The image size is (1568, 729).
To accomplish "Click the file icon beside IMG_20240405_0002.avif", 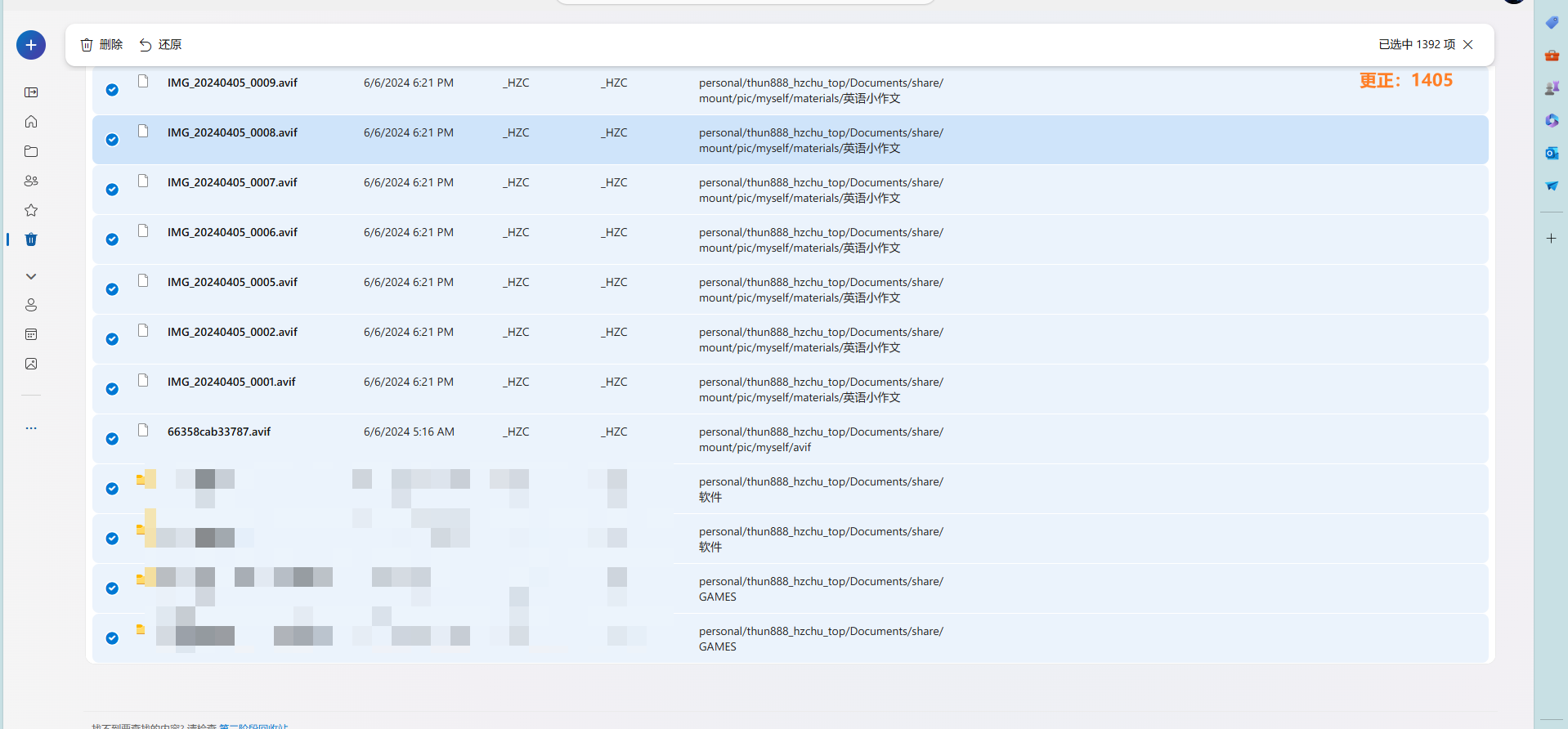I will pos(143,330).
